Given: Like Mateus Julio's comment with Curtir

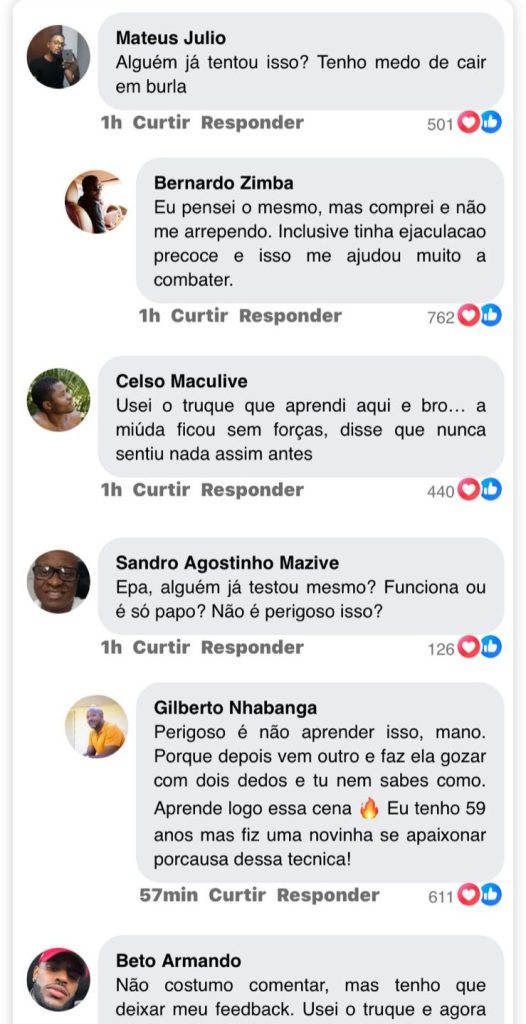Looking at the screenshot, I should pyautogui.click(x=161, y=123).
